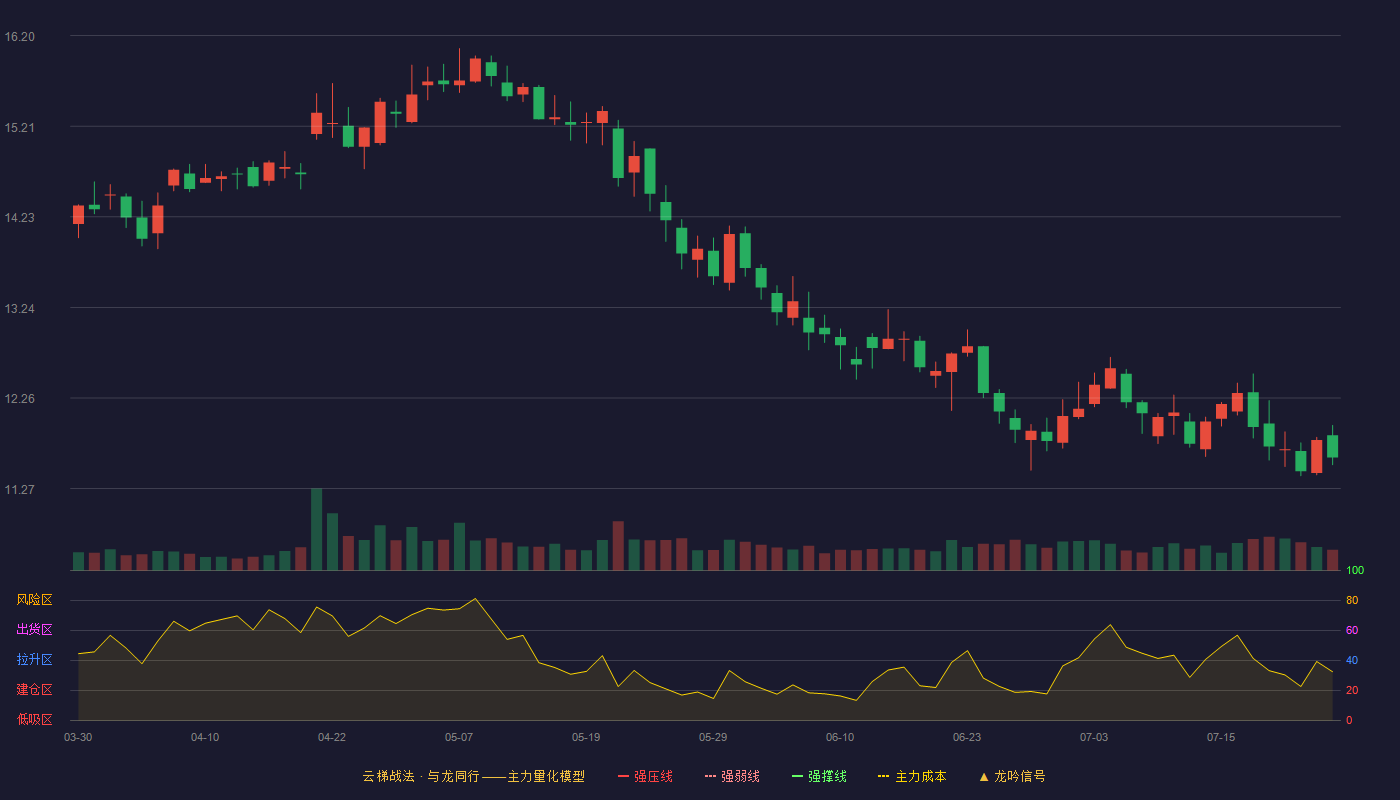Click the 14.23 price axis label
Screen dimensions: 1400x800
[19, 218]
